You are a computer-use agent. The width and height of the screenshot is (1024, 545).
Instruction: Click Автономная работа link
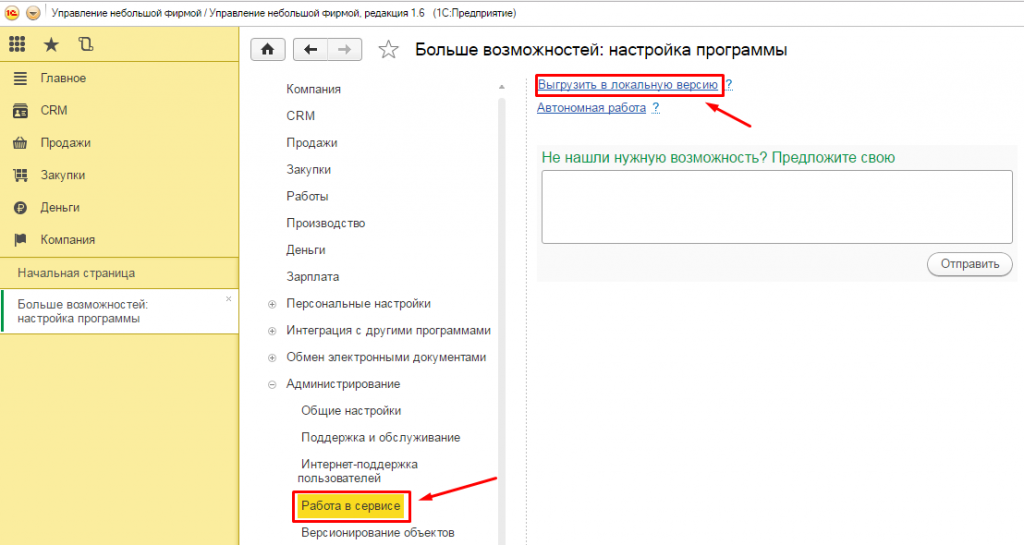(591, 108)
